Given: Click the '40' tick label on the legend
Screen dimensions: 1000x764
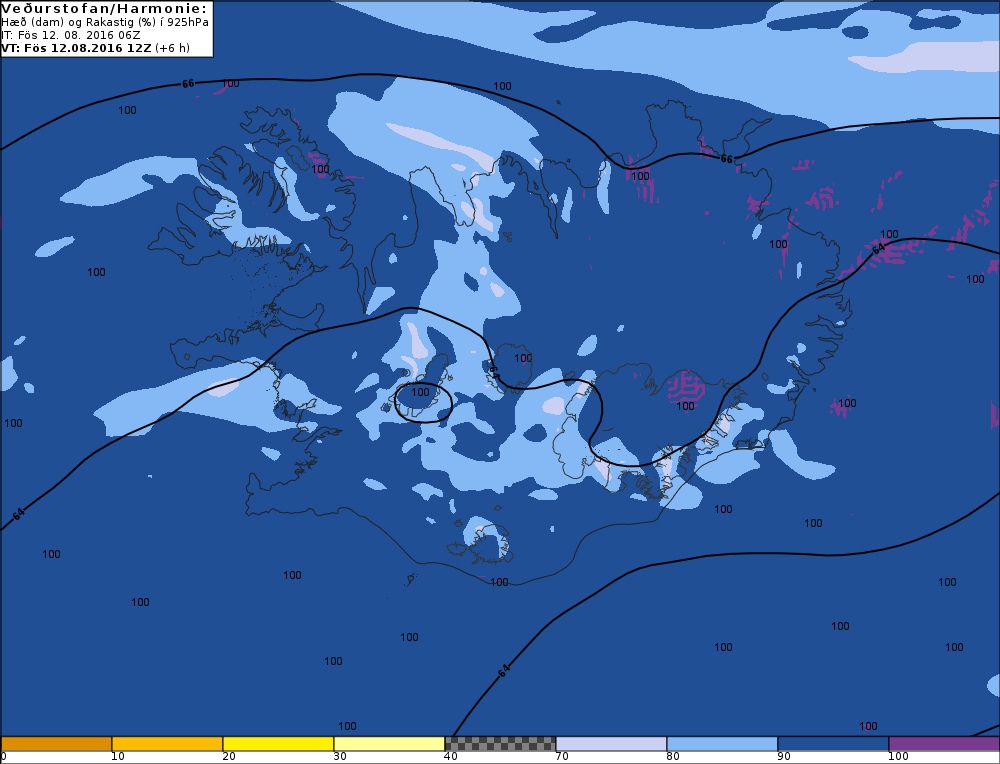Looking at the screenshot, I should 451,757.
